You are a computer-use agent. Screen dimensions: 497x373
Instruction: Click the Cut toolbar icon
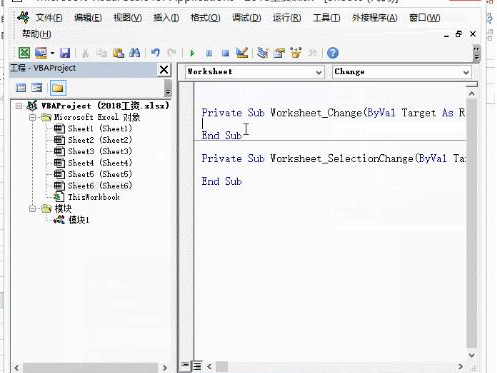coord(85,53)
